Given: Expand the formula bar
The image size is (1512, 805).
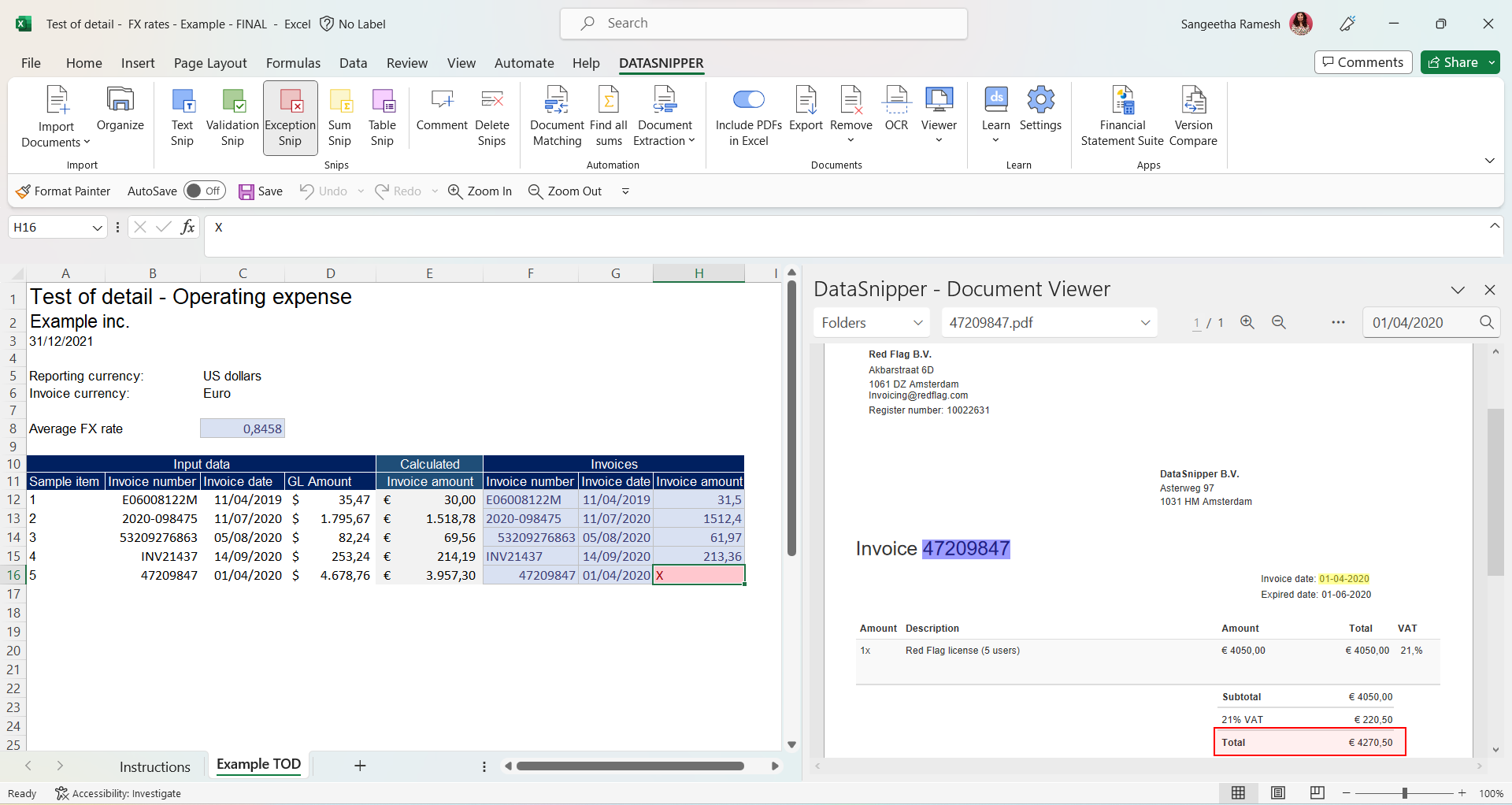Looking at the screenshot, I should (x=1494, y=226).
